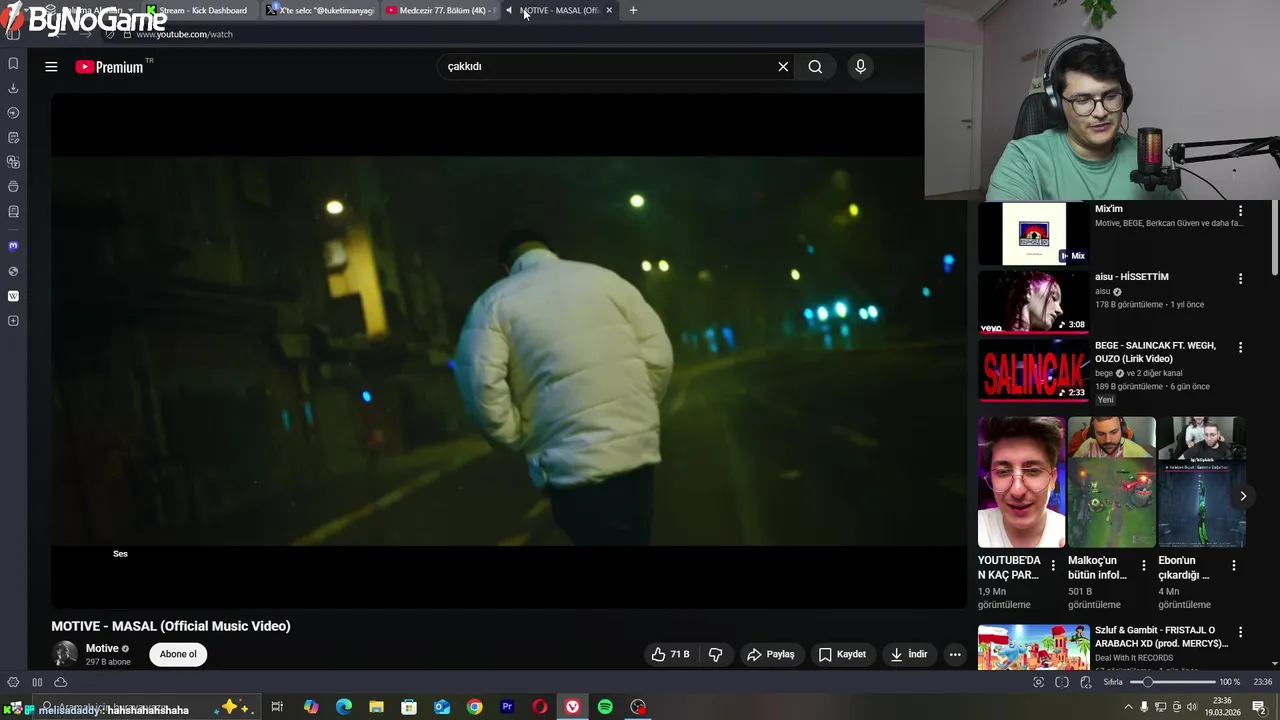Open Spotify from taskbar
This screenshot has height=720, width=1280.
[x=605, y=707]
